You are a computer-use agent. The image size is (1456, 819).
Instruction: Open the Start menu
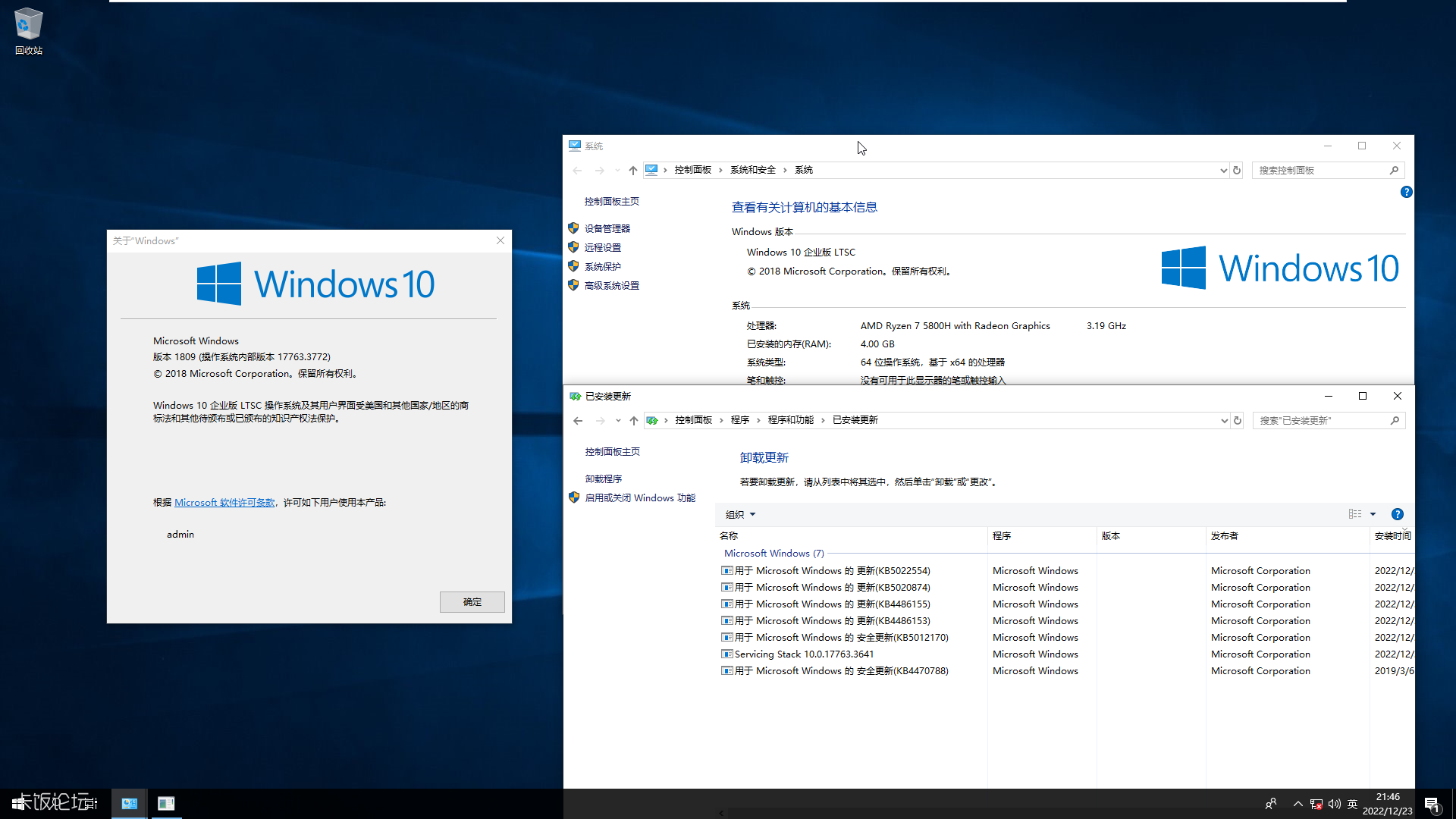17,803
